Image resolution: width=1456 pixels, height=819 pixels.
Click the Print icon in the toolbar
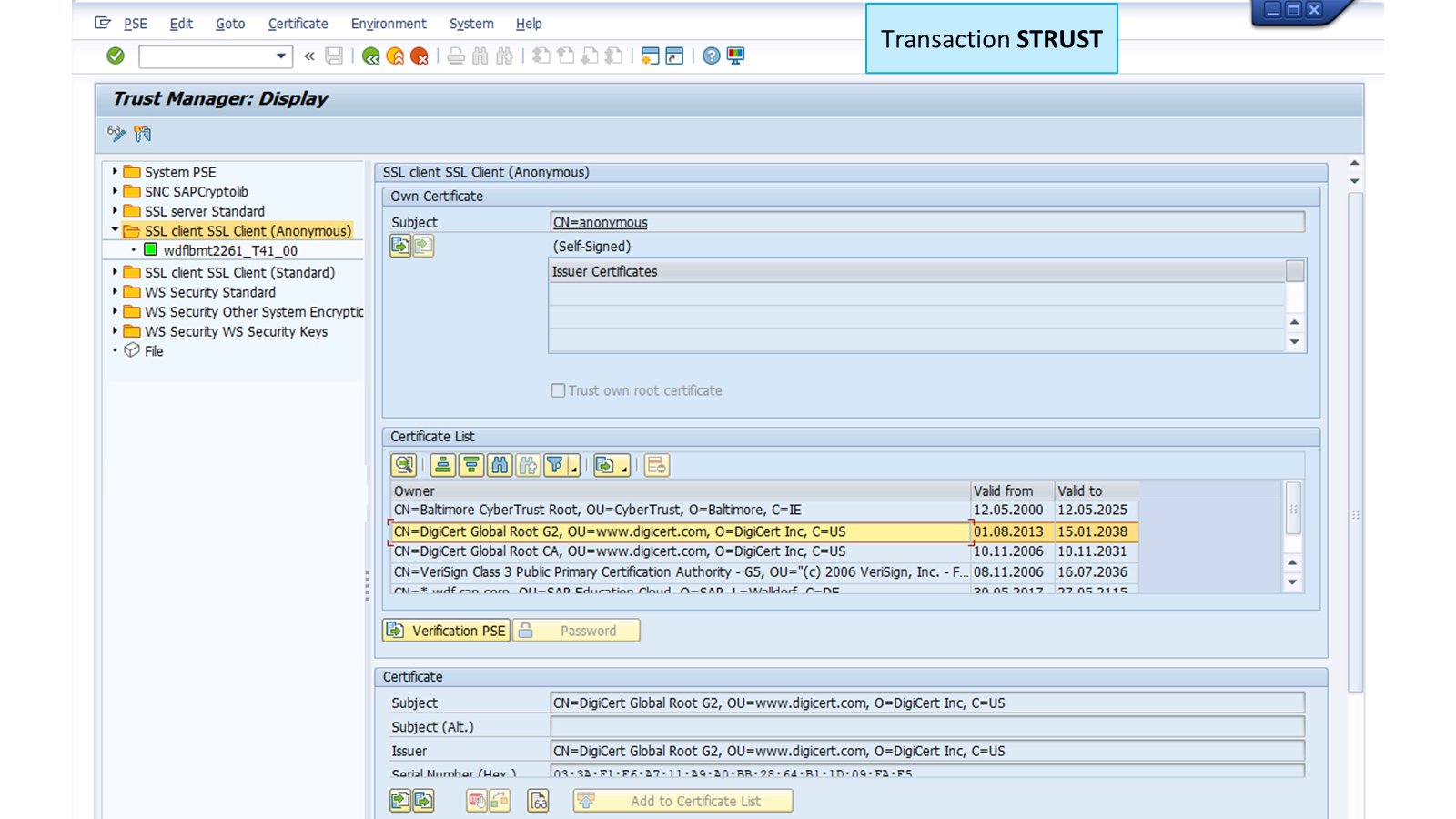coord(456,56)
